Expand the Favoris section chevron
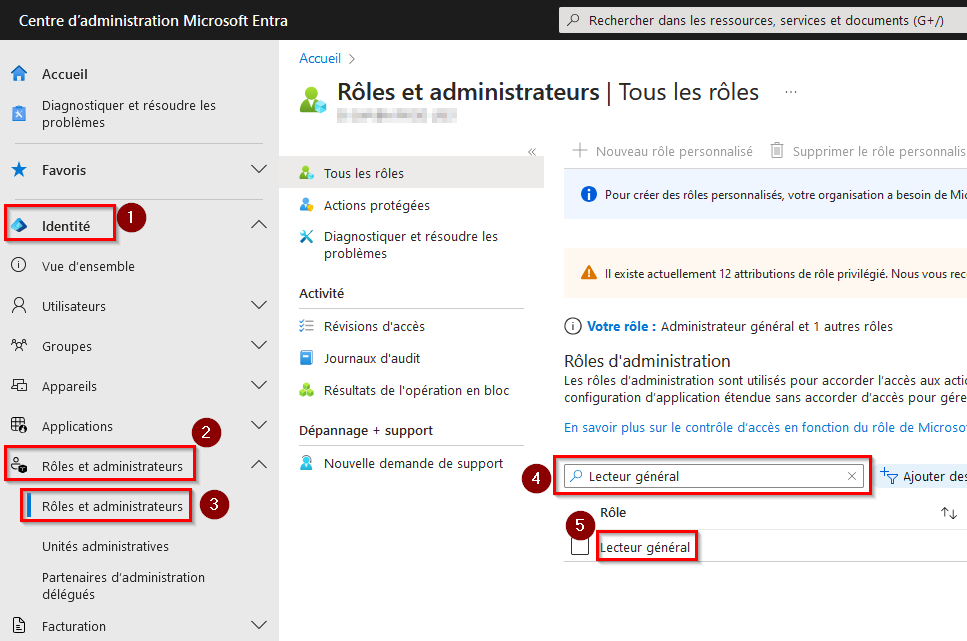 click(x=259, y=169)
